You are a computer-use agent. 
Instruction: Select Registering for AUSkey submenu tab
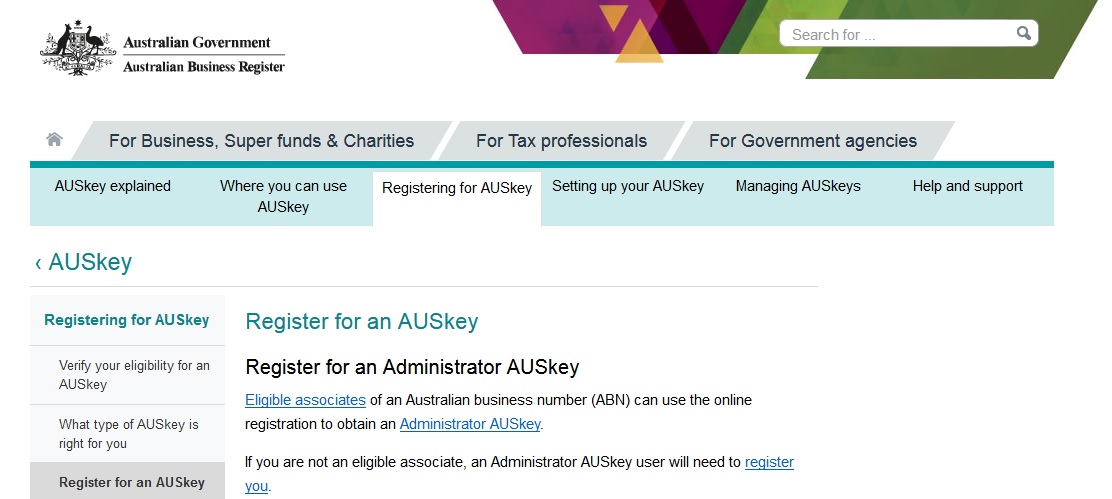pyautogui.click(x=457, y=188)
